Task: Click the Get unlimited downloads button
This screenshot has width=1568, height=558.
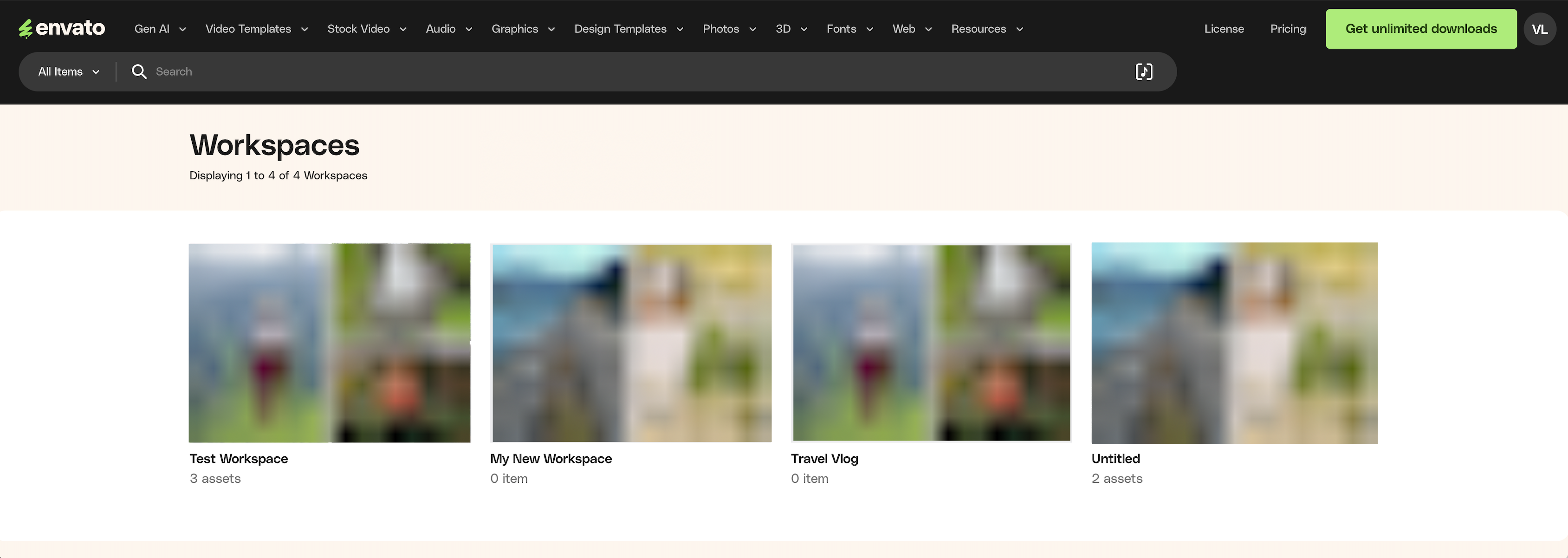Action: tap(1421, 28)
